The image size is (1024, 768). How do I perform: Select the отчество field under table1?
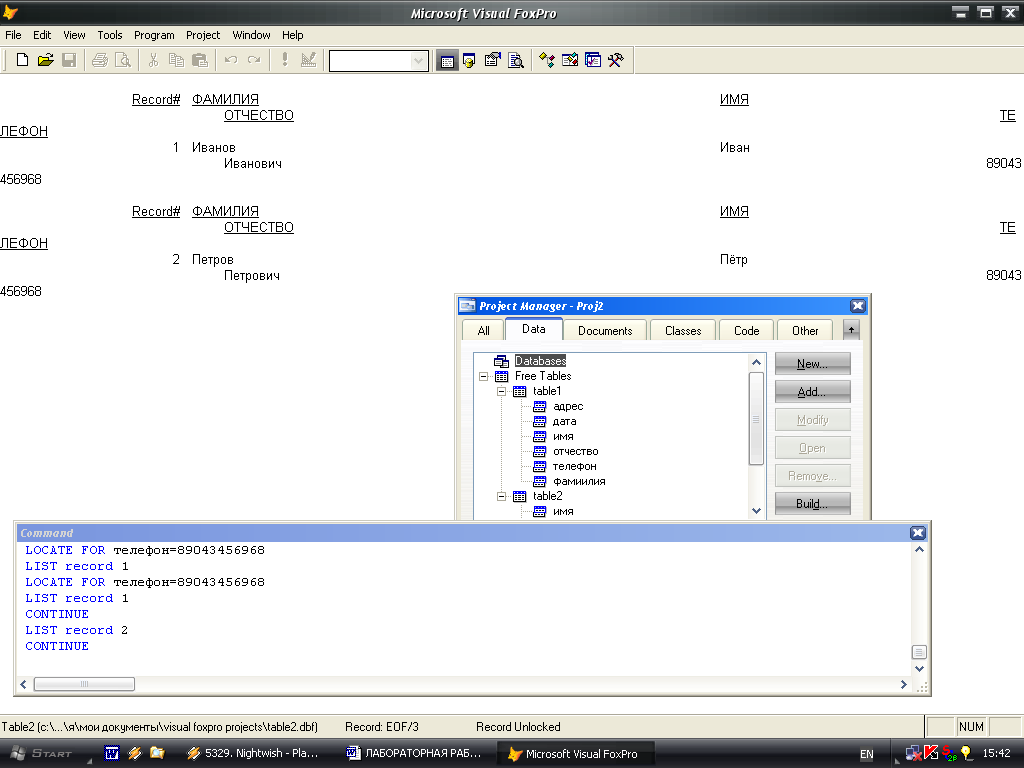pos(575,451)
